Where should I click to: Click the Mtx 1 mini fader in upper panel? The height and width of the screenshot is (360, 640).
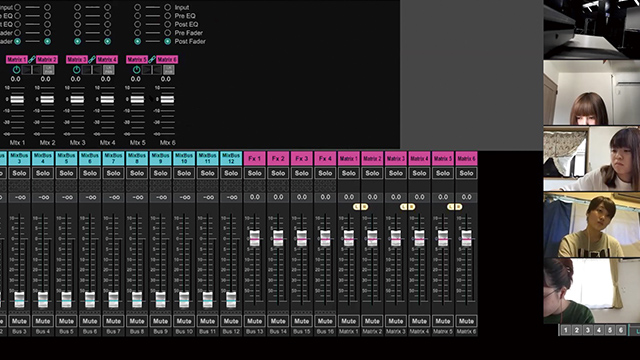17,99
